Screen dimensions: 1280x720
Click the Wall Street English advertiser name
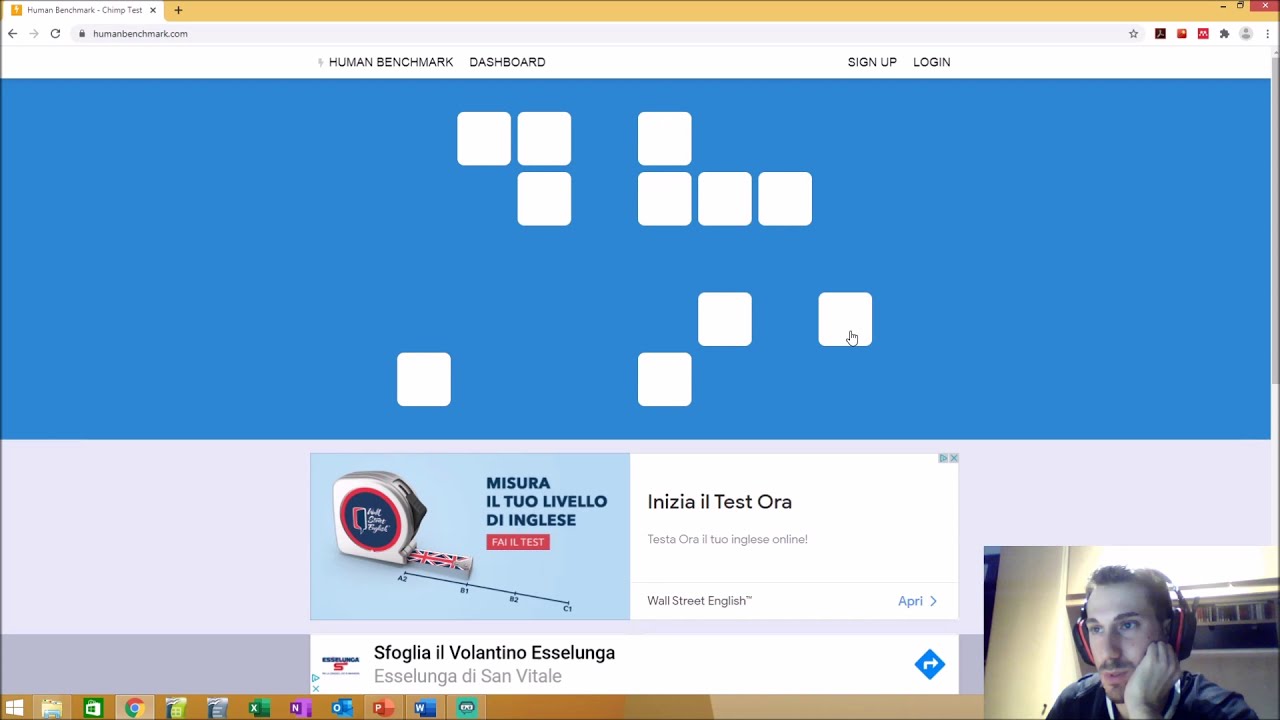(x=699, y=601)
